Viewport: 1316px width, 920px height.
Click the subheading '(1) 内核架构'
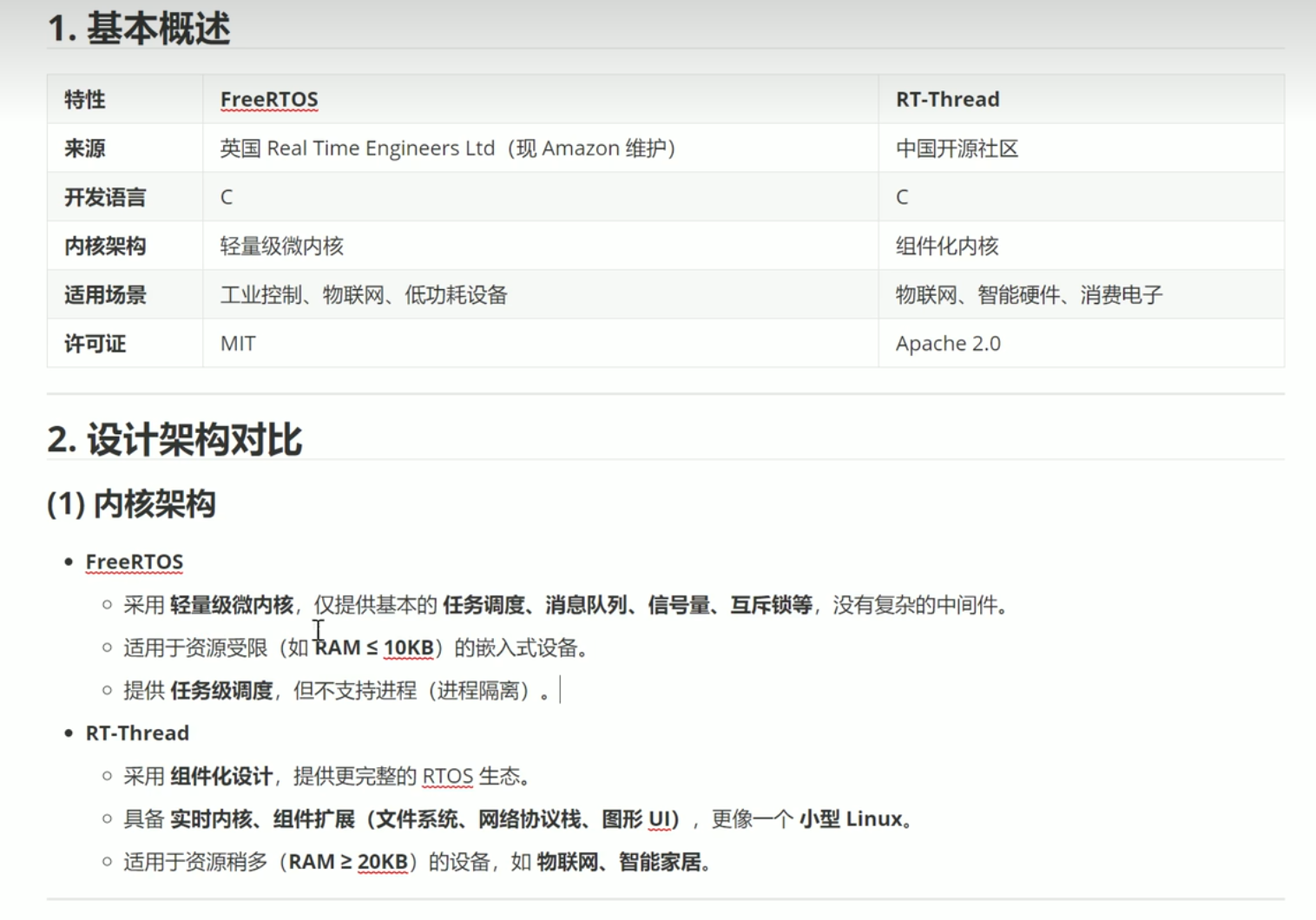131,503
